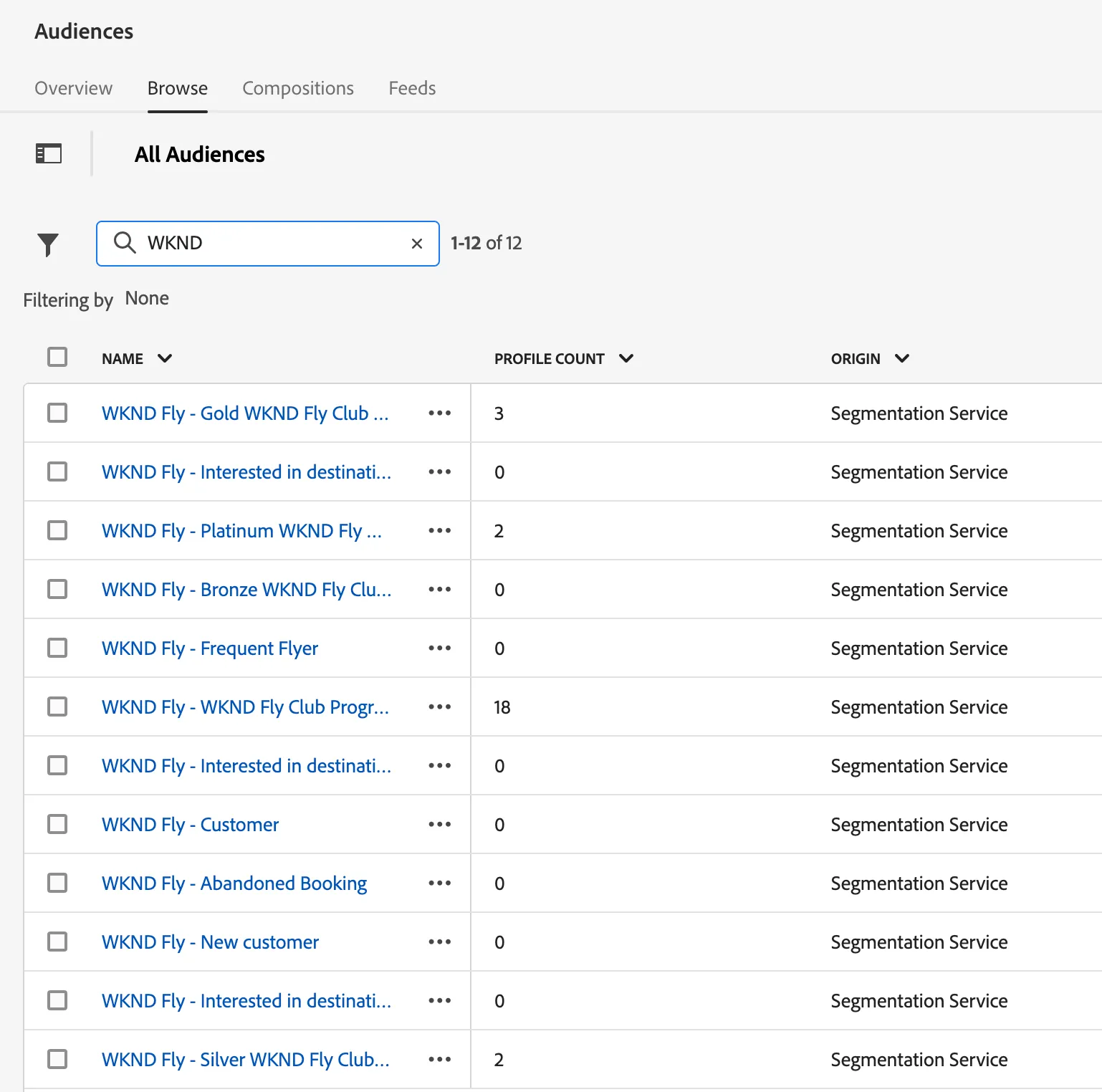Click profile count 18 cell
Image resolution: width=1102 pixels, height=1092 pixels.
click(502, 707)
